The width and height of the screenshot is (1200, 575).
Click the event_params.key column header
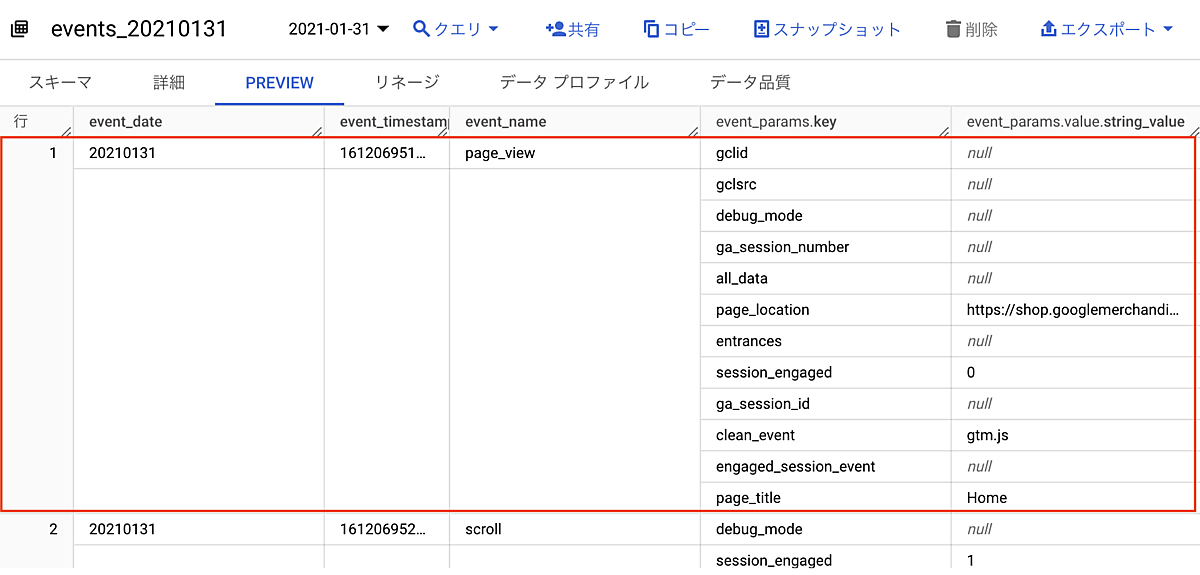click(x=776, y=122)
